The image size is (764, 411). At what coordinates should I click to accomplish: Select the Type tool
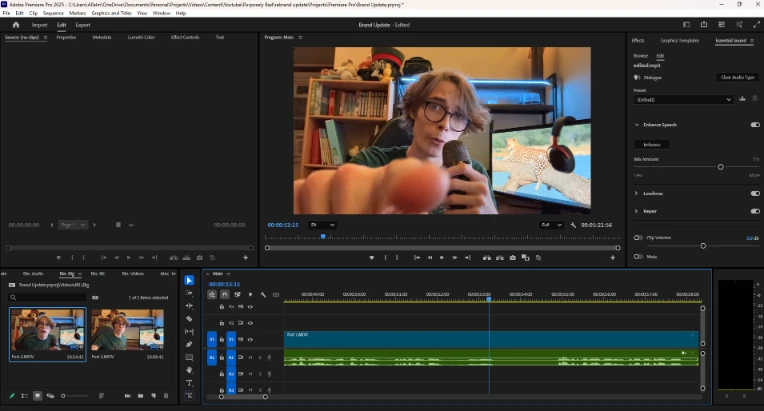point(189,383)
